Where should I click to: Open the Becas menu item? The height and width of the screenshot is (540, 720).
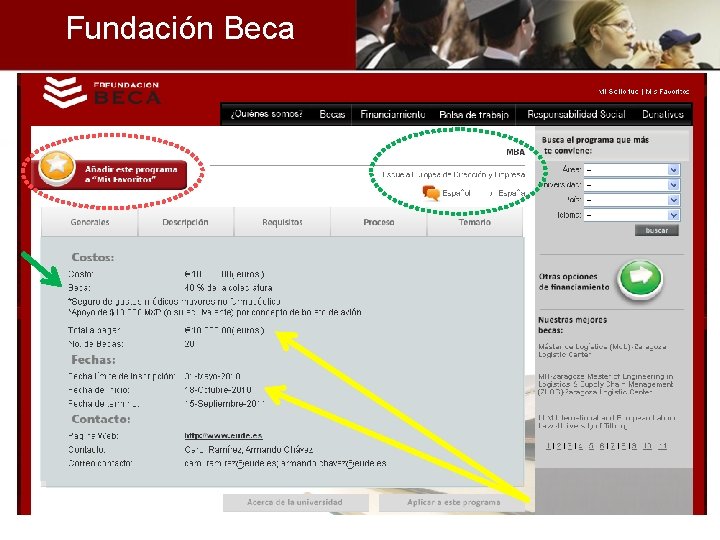[332, 114]
